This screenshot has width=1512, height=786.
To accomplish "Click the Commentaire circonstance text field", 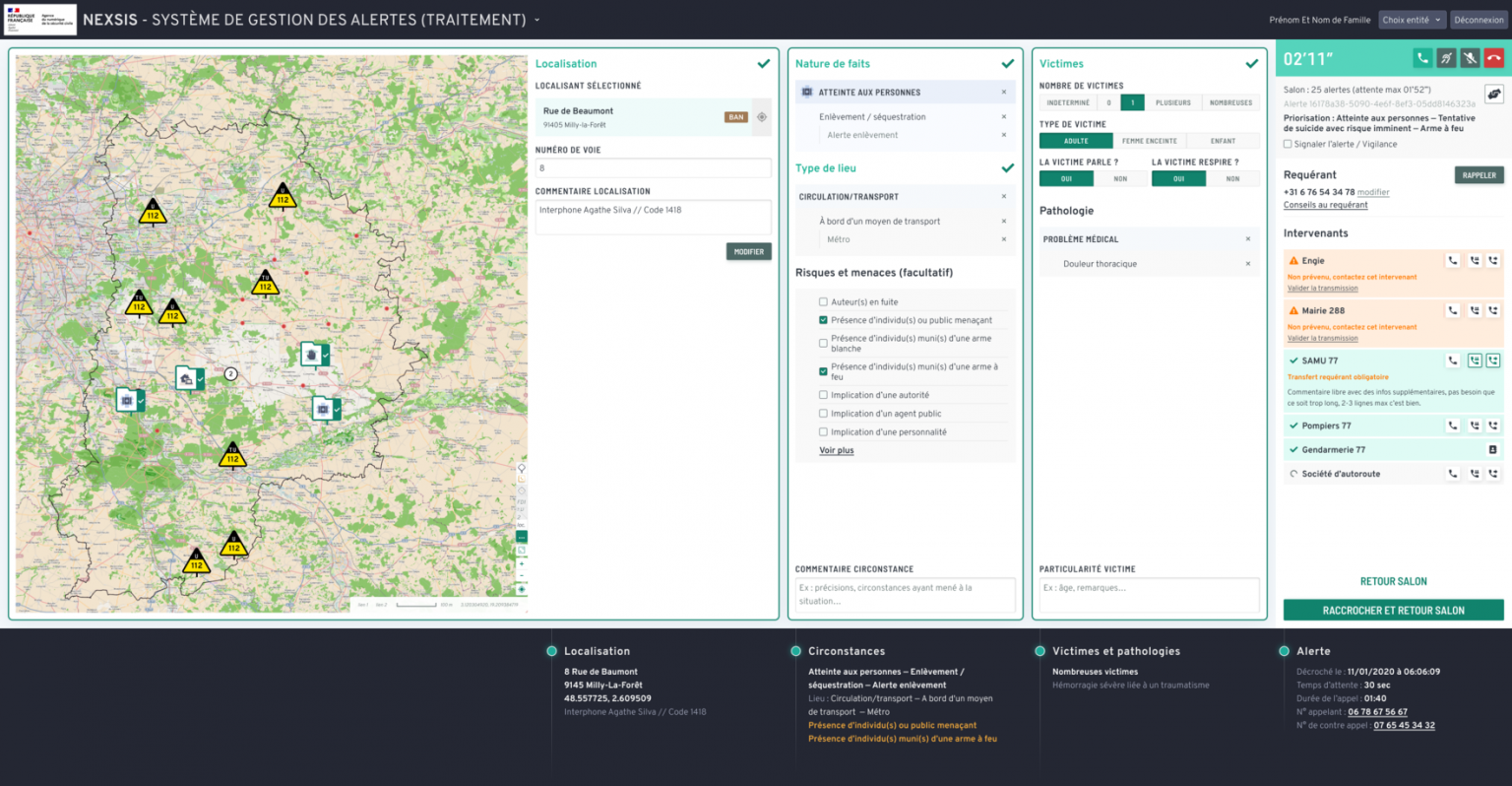I will 904,595.
